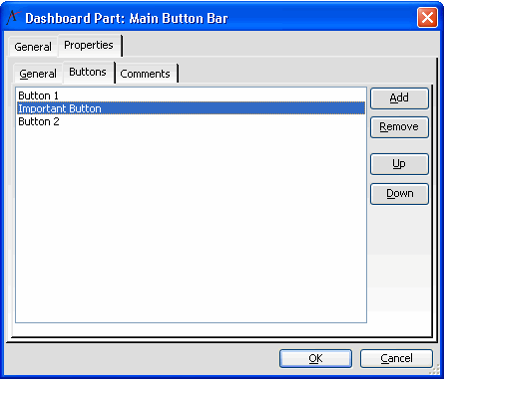Select the Button 1 list entry

(x=191, y=95)
